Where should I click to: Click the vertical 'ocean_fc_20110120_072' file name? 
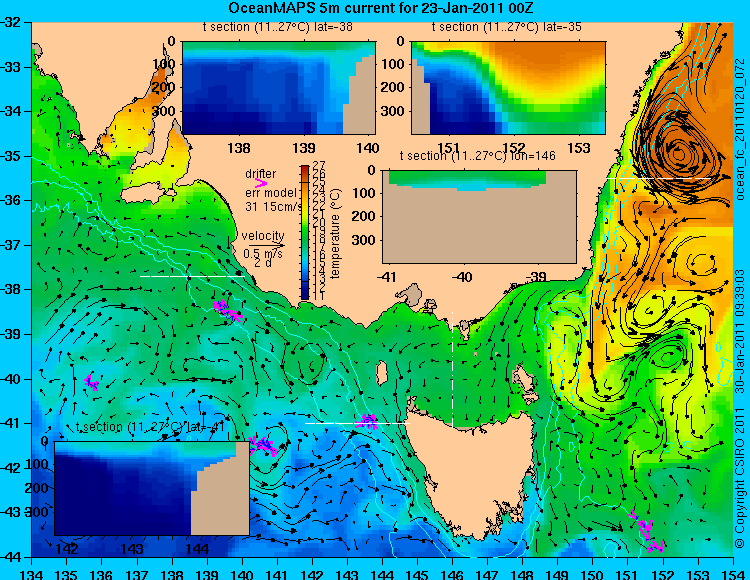tap(740, 130)
